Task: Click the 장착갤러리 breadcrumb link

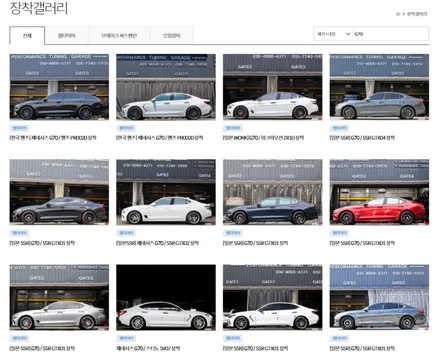Action: click(417, 14)
